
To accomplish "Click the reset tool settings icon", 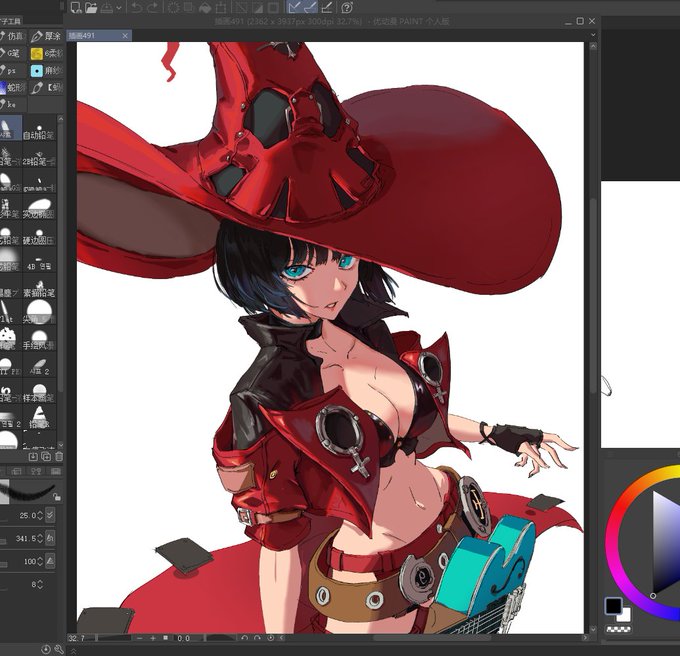I will [46, 649].
